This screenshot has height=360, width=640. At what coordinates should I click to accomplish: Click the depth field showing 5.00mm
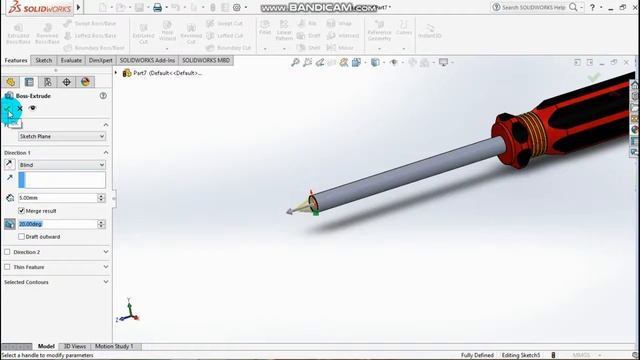point(58,198)
